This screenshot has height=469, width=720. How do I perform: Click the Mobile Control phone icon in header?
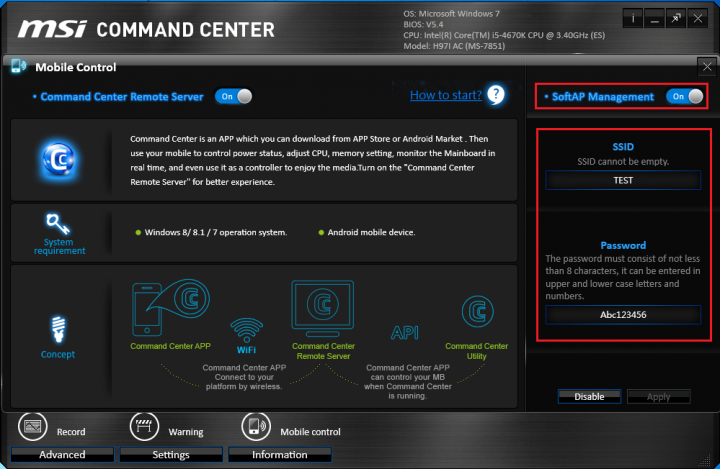(x=18, y=66)
